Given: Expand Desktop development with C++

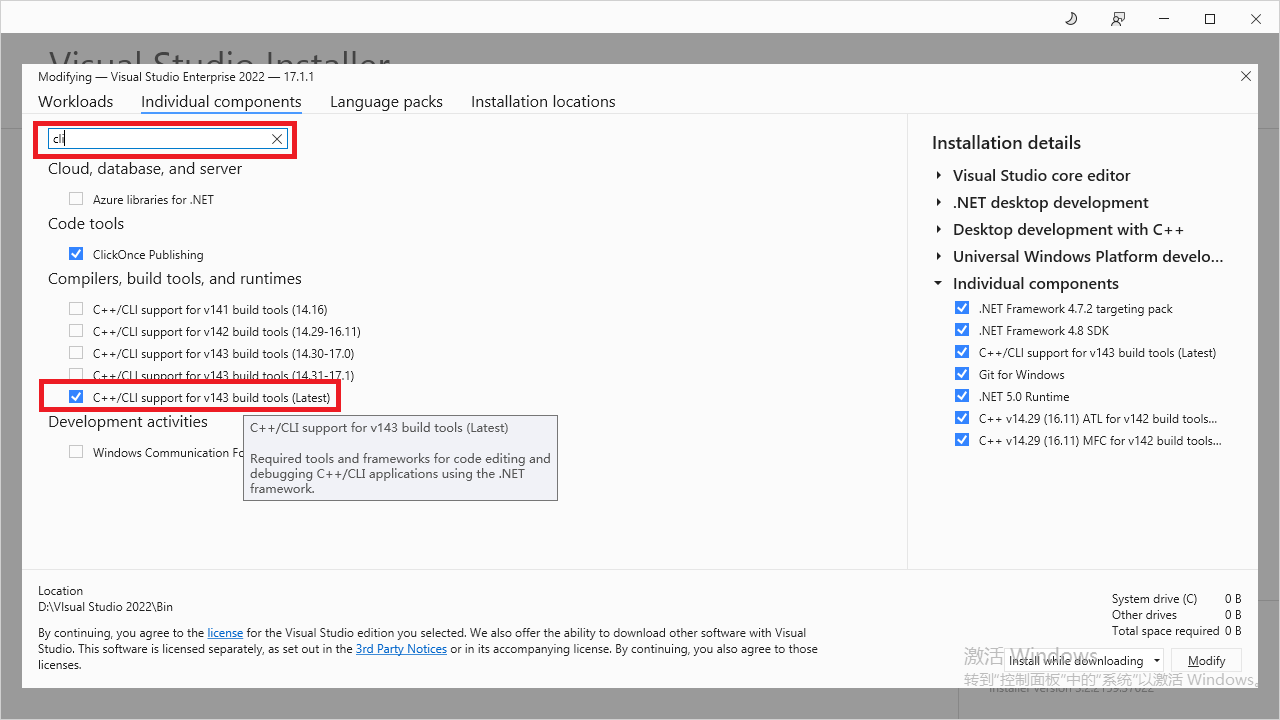Looking at the screenshot, I should click(939, 229).
